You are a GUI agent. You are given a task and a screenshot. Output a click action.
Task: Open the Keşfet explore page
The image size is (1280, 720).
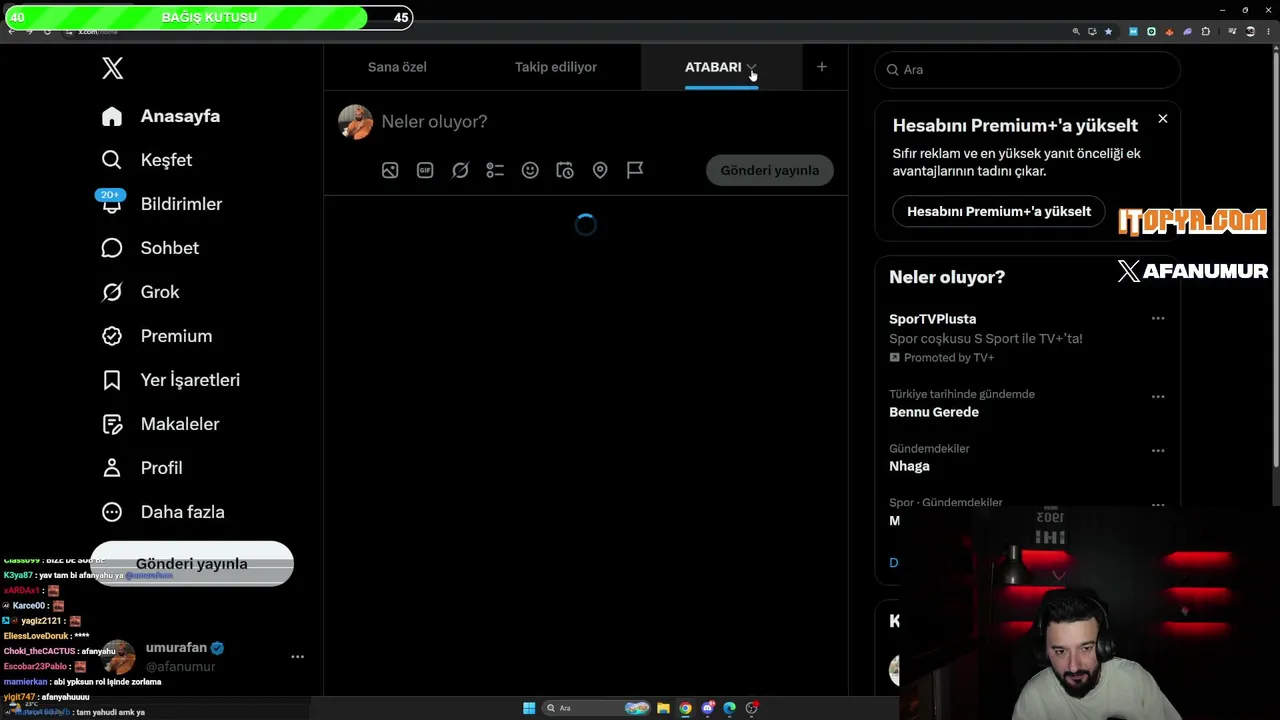147,160
